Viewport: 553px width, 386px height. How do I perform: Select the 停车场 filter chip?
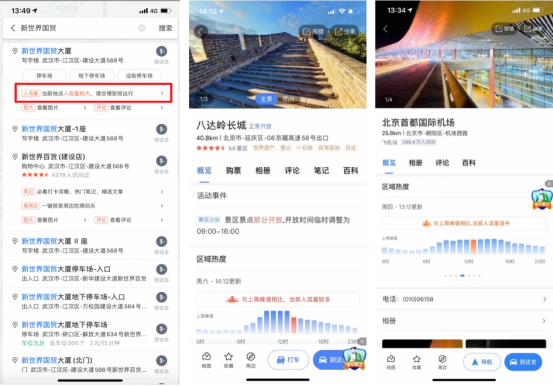tap(44, 76)
